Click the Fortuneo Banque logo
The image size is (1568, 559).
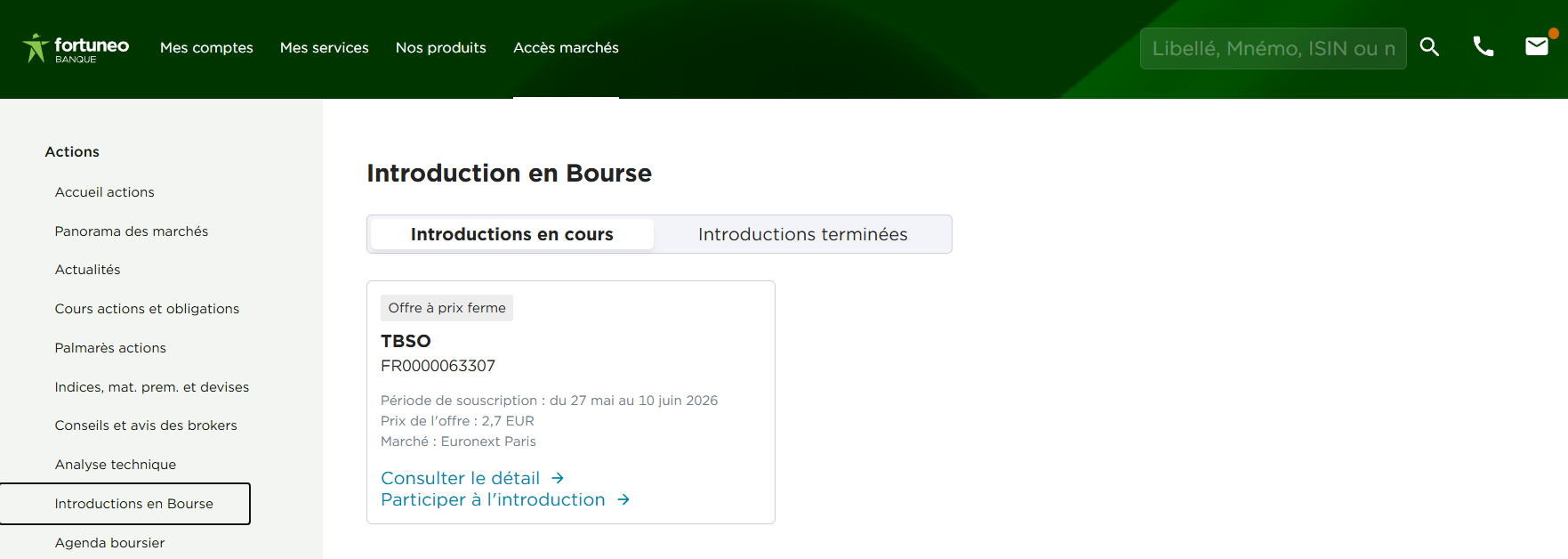76,48
